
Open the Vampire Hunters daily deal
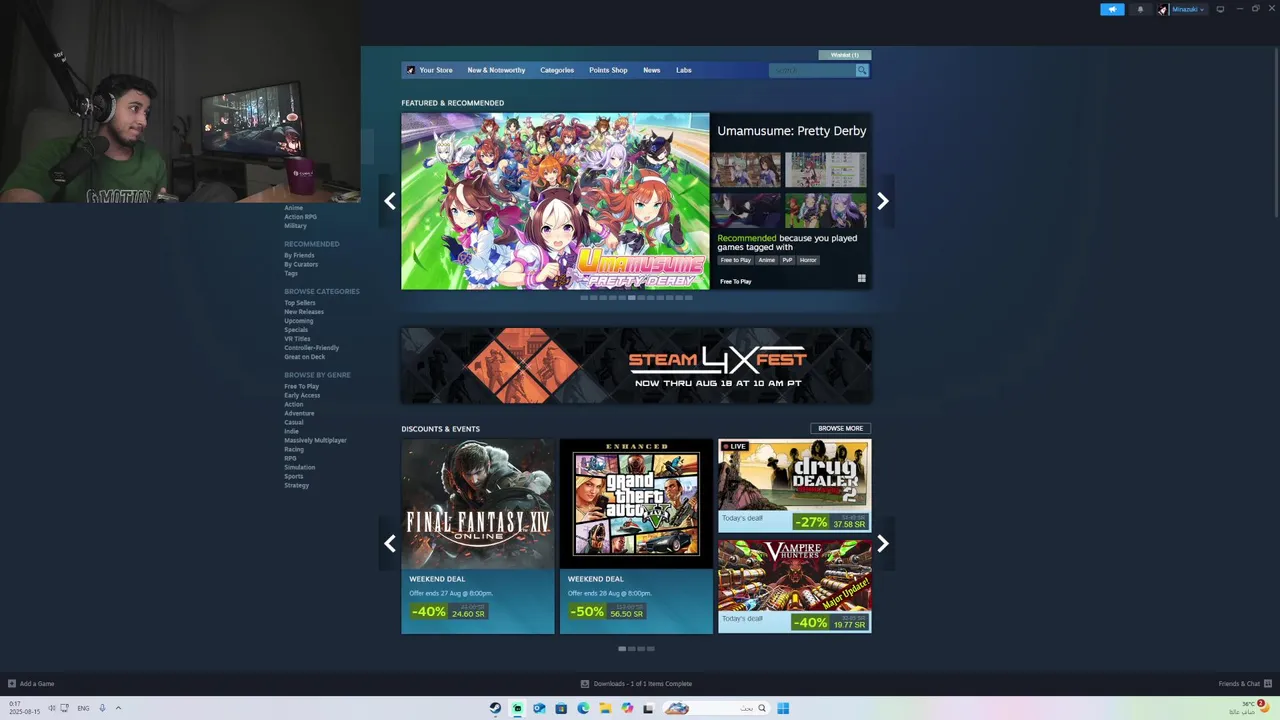794,586
